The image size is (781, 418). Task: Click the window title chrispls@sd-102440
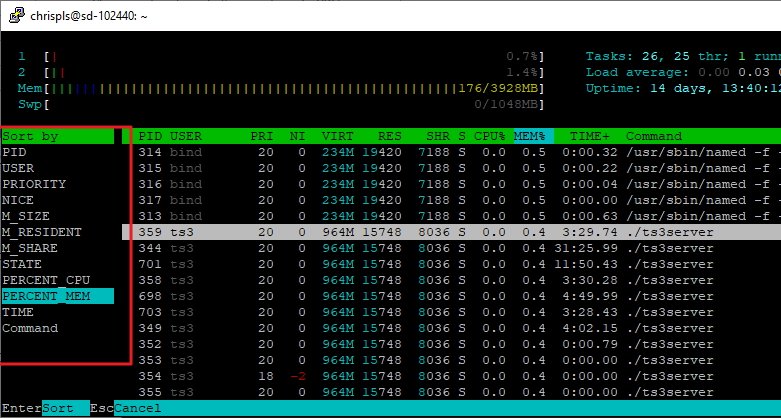coord(89,16)
